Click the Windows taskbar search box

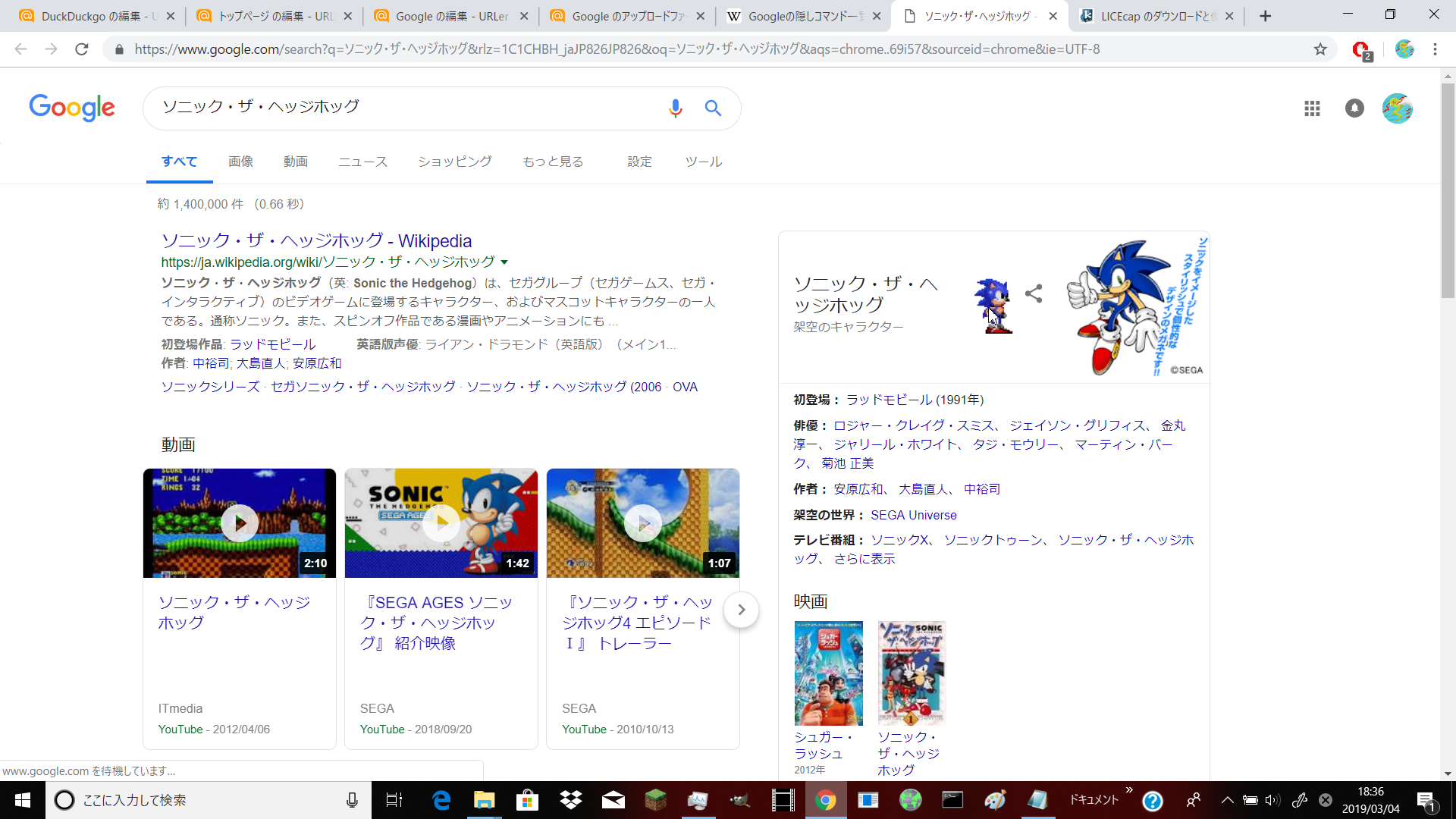pos(209,800)
